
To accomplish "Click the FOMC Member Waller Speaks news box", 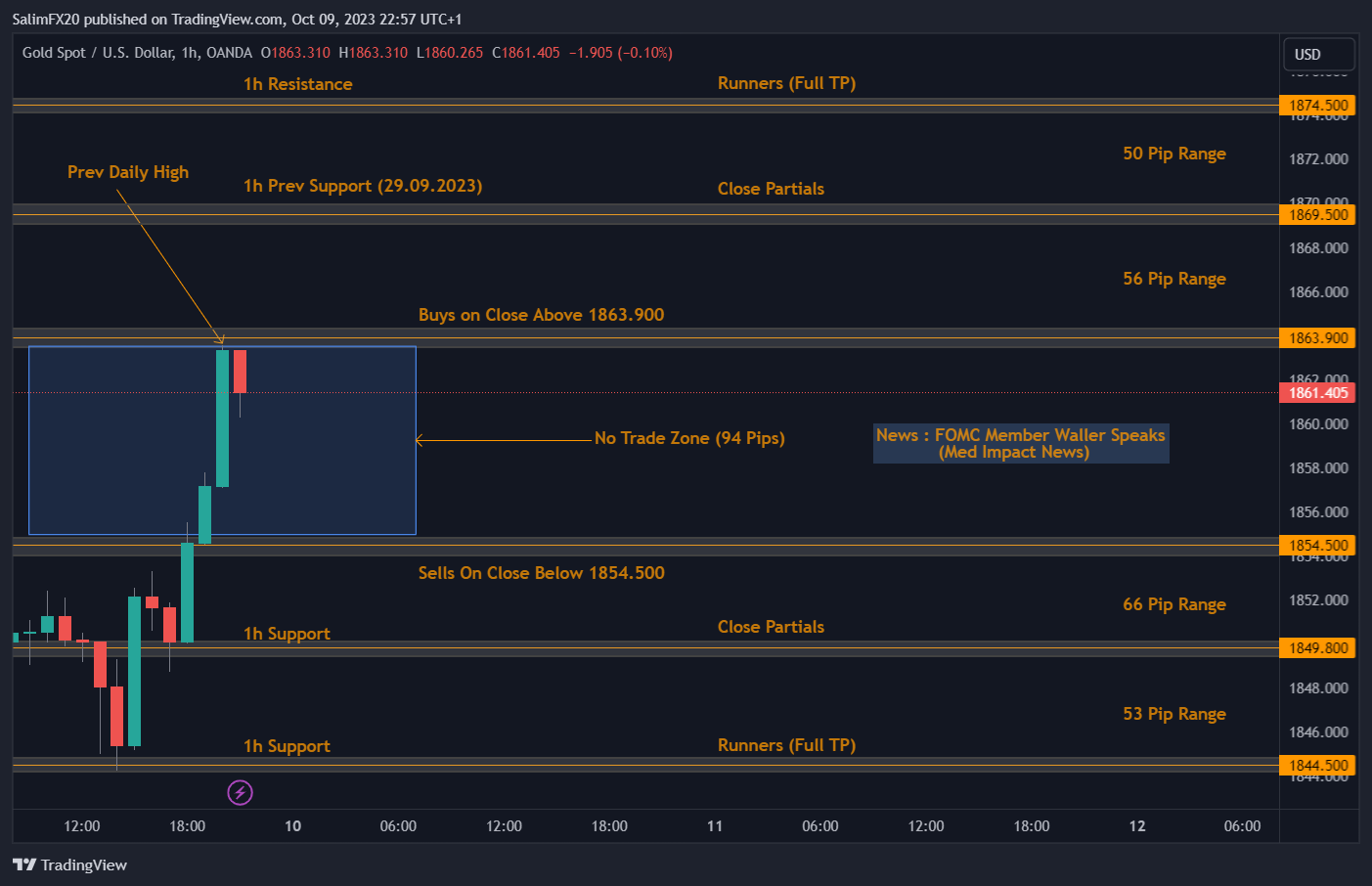I will [x=1020, y=443].
